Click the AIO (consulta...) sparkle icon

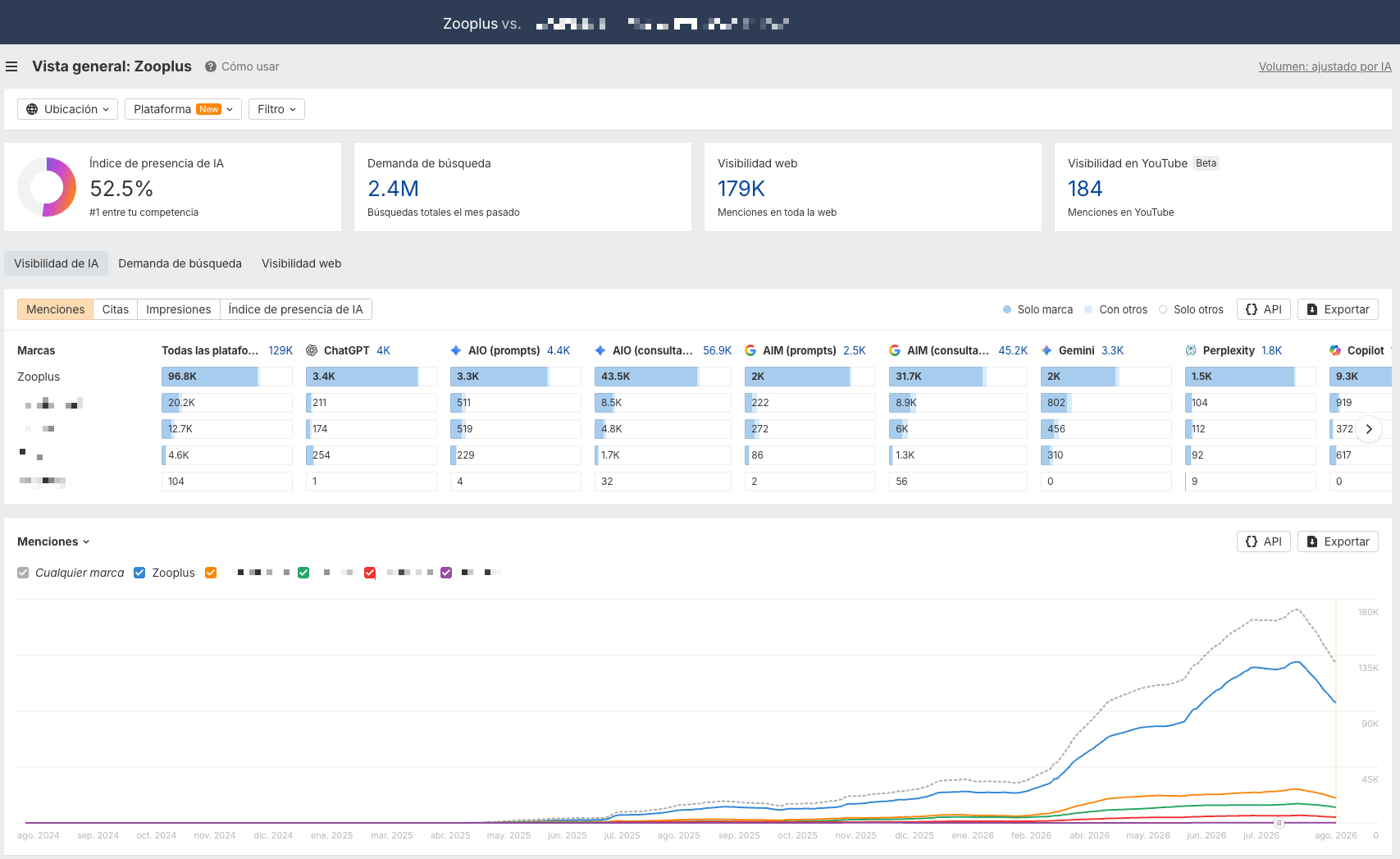tap(600, 350)
